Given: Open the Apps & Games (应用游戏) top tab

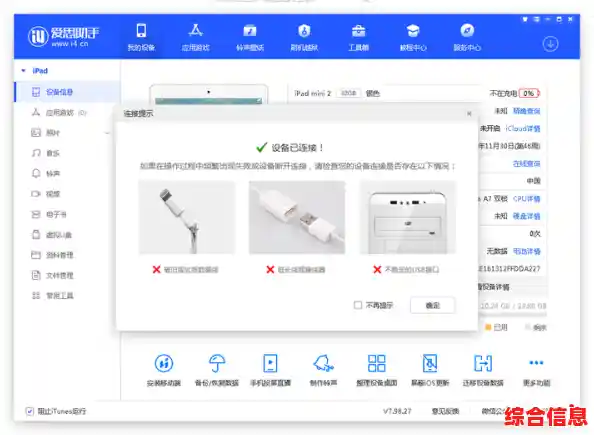Looking at the screenshot, I should 195,37.
